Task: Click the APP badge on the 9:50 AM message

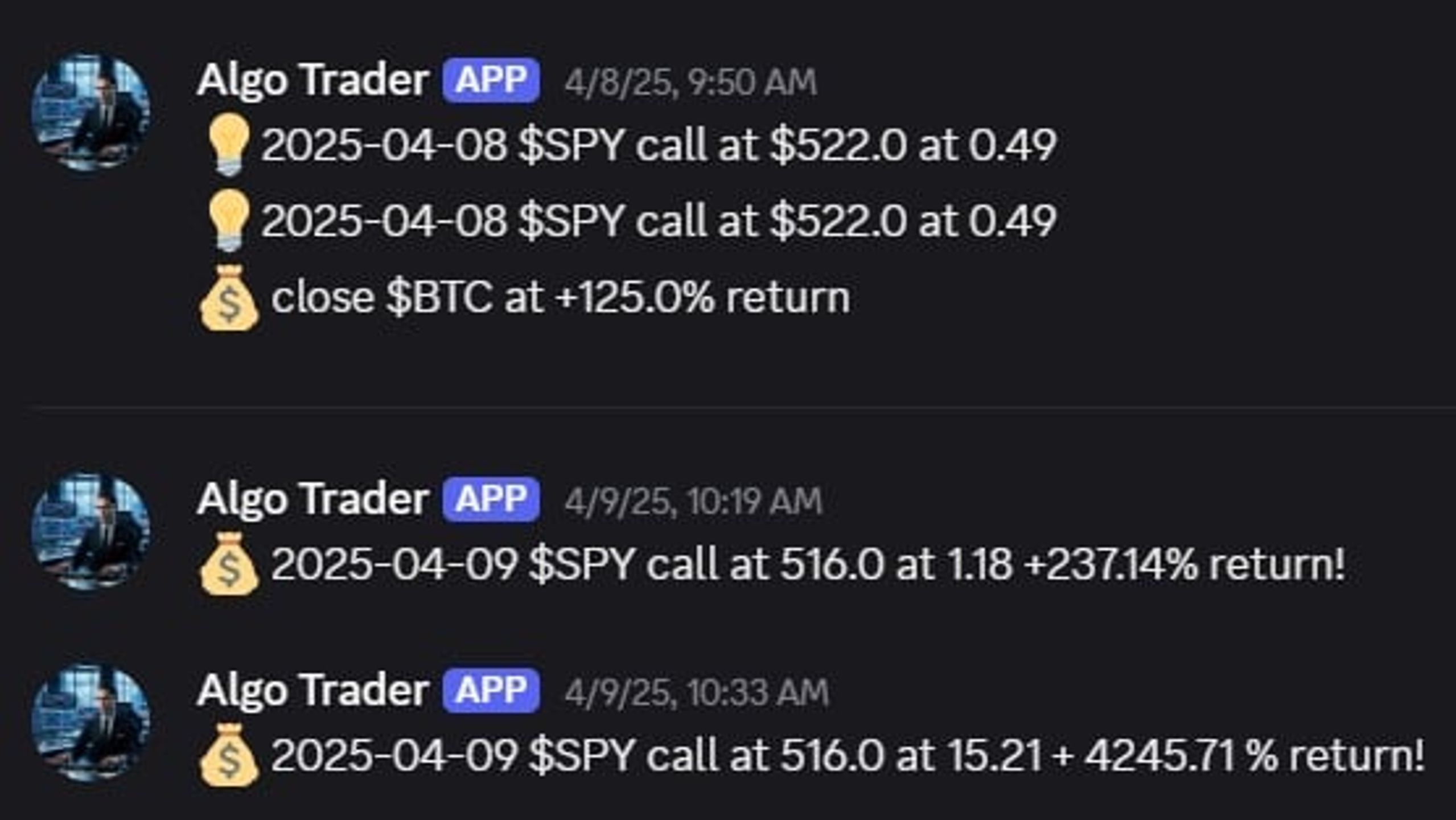Action: pyautogui.click(x=491, y=80)
